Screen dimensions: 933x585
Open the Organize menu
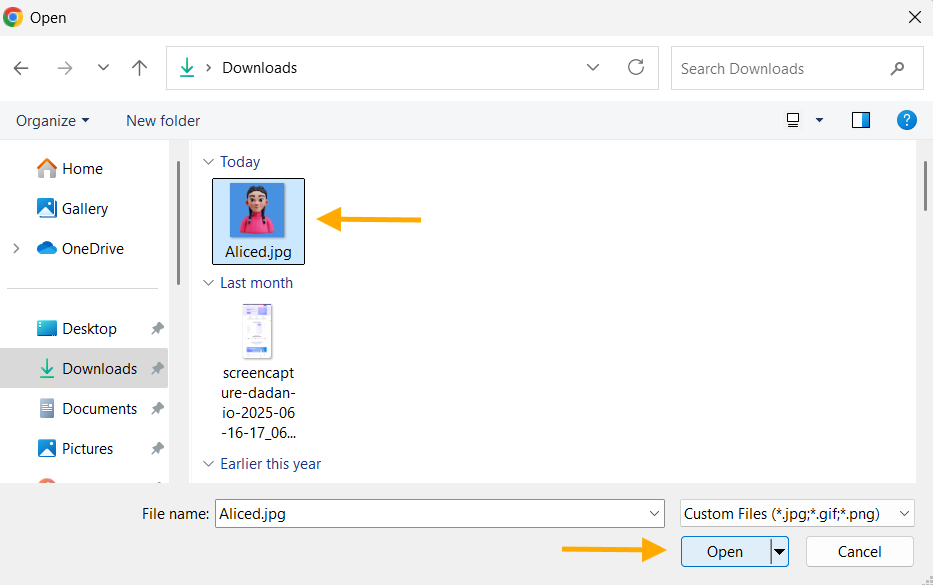pyautogui.click(x=52, y=120)
